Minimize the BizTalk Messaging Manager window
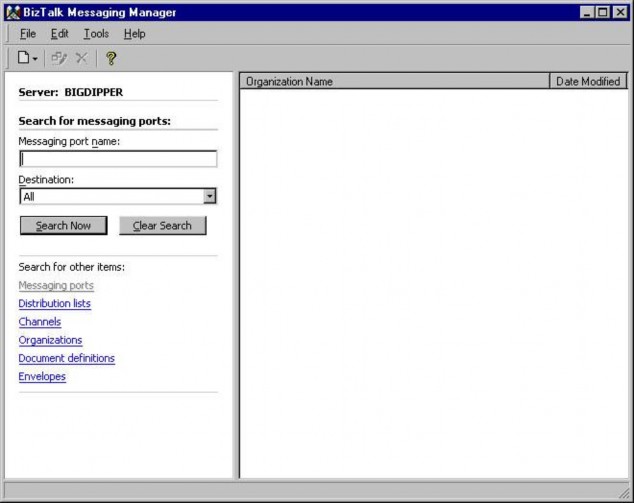 point(587,13)
